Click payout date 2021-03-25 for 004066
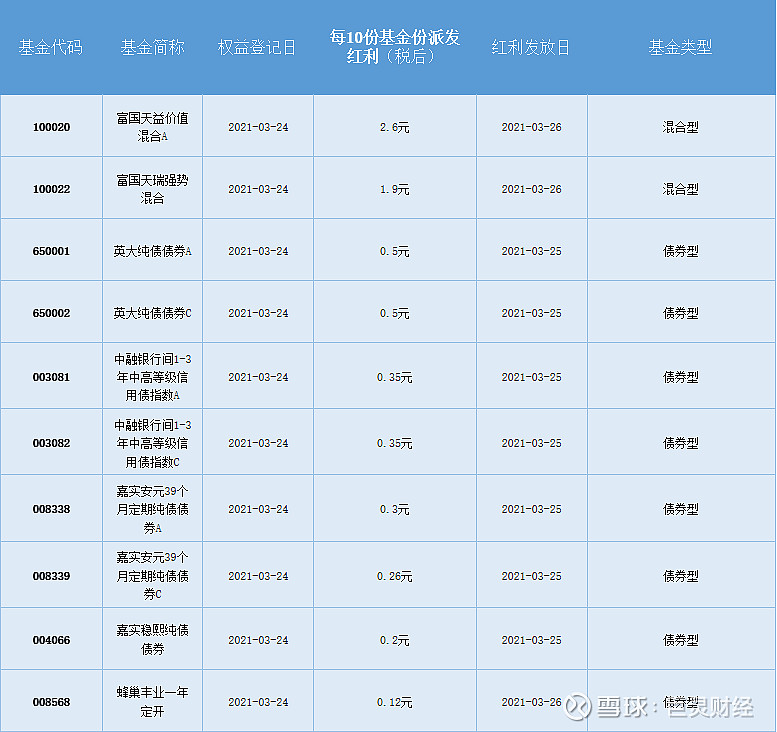The width and height of the screenshot is (777, 732). [x=531, y=640]
